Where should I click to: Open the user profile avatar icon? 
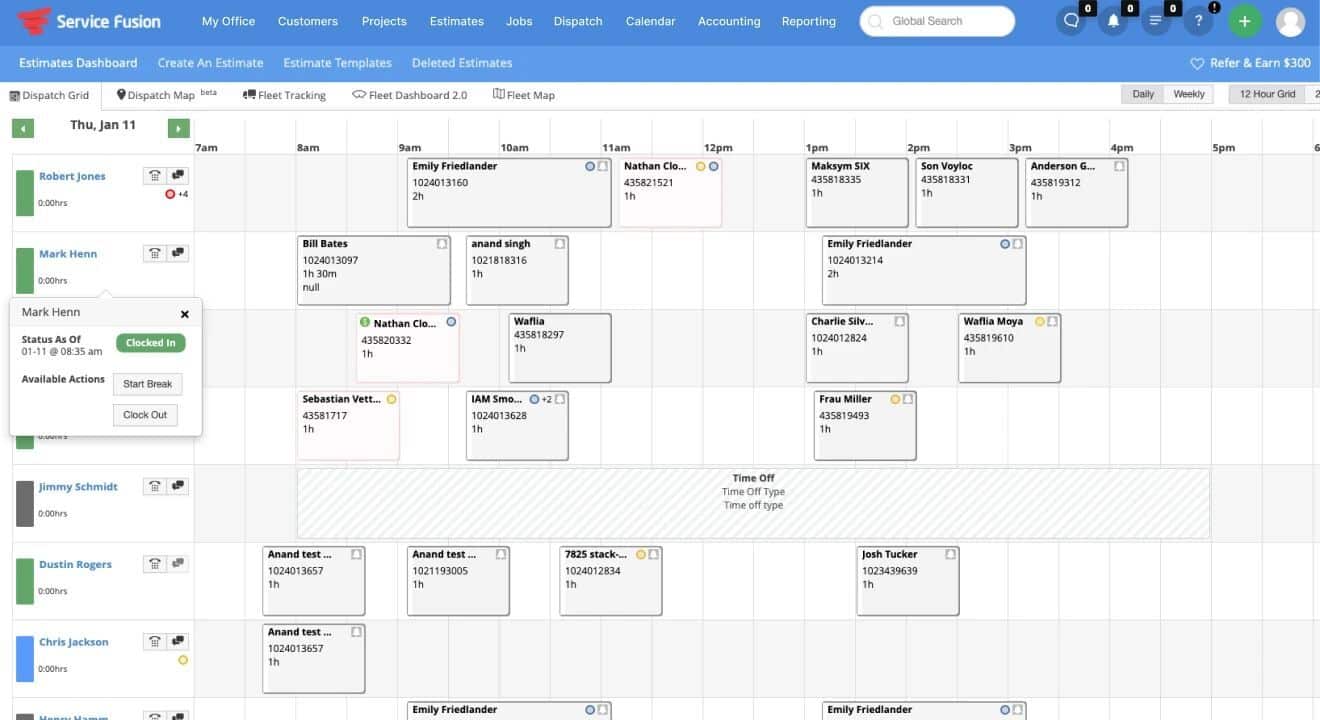pyautogui.click(x=1291, y=19)
